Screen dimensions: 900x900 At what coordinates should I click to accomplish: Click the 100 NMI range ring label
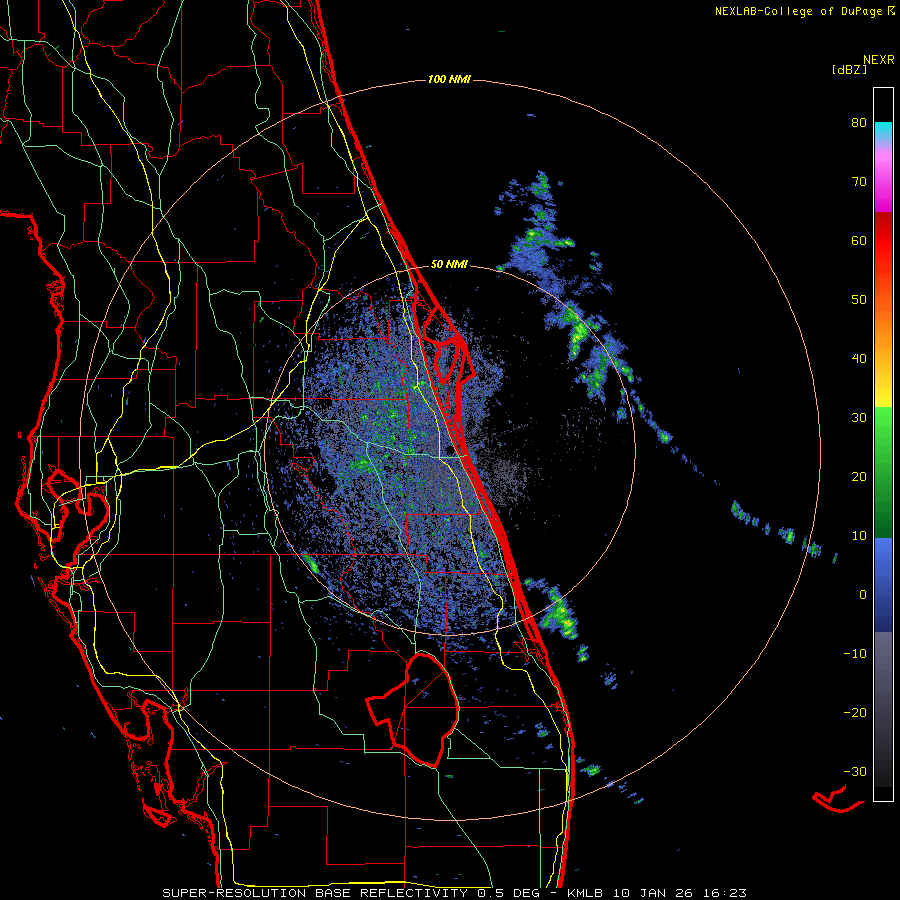pyautogui.click(x=449, y=79)
